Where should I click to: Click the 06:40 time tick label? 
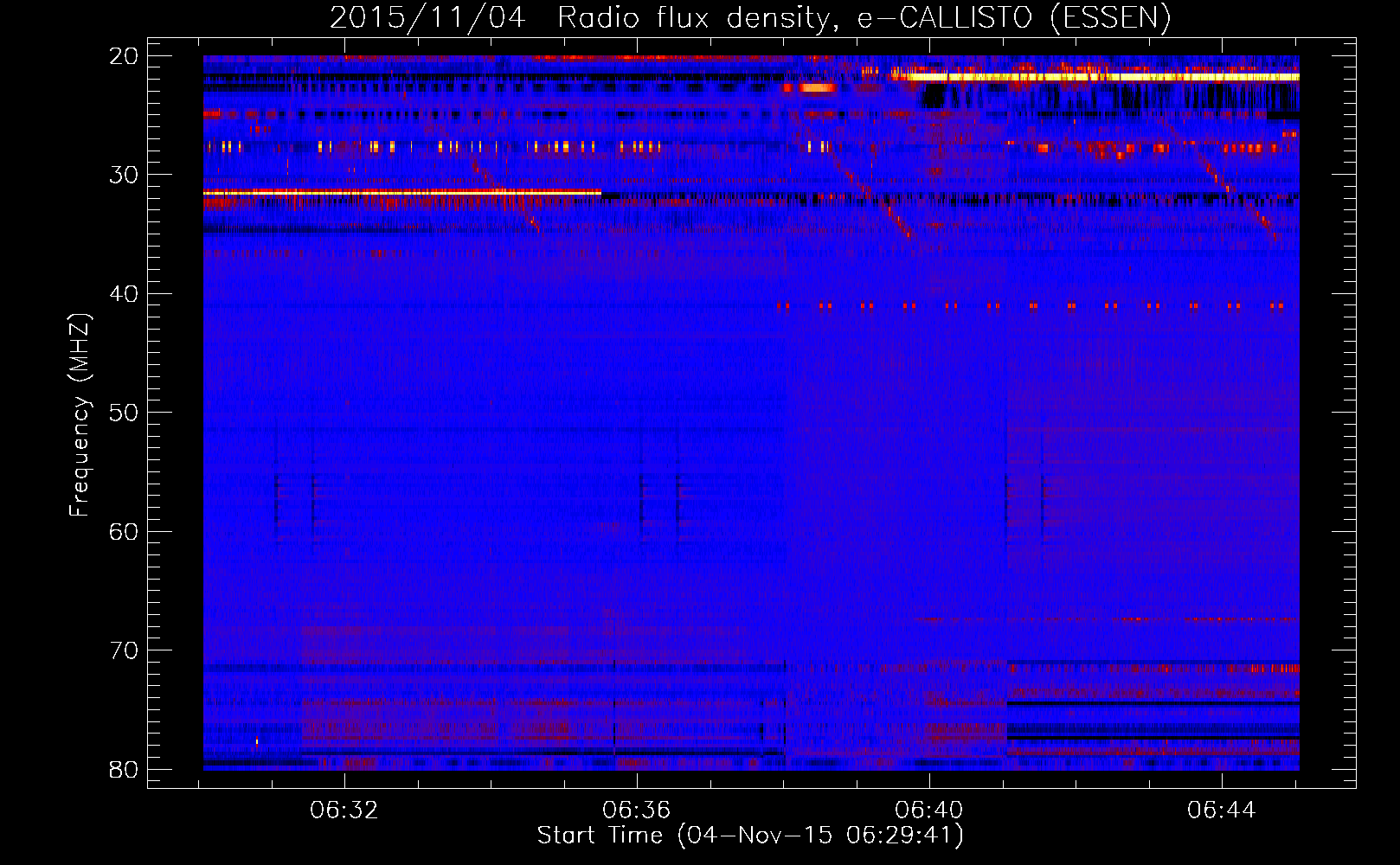(928, 811)
